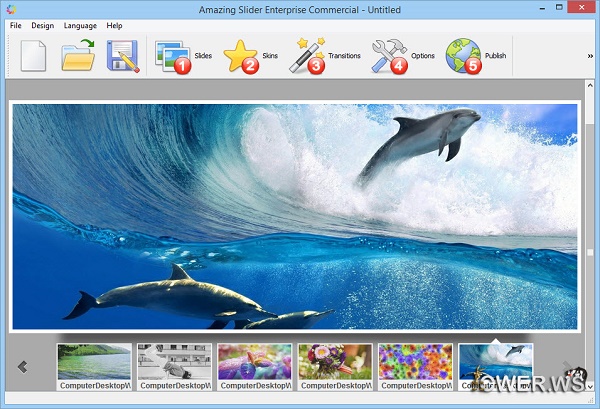Image resolution: width=600 pixels, height=409 pixels.
Task: Save project with floppy disk icon
Action: (x=123, y=56)
